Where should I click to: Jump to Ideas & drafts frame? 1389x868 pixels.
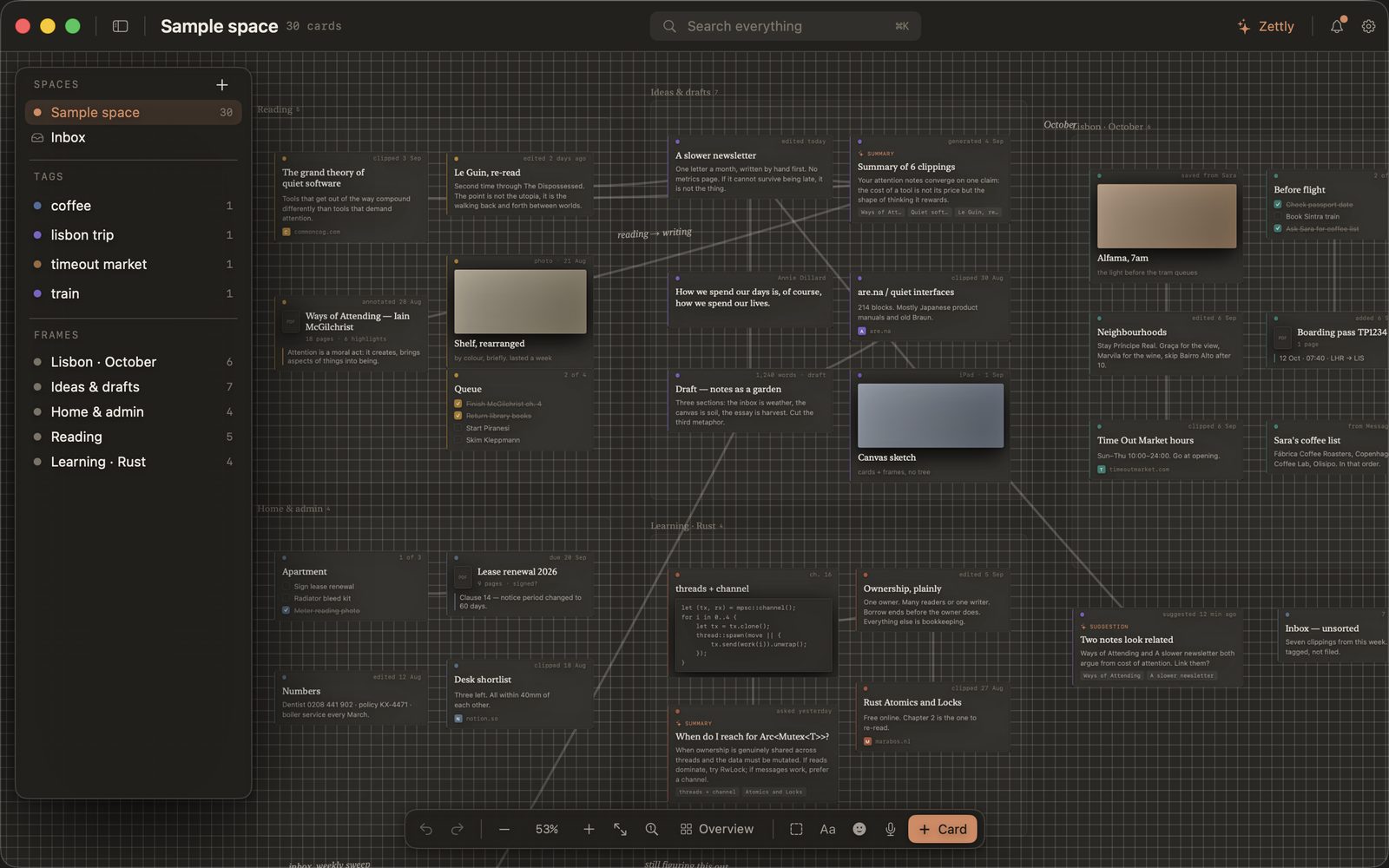coord(133,387)
